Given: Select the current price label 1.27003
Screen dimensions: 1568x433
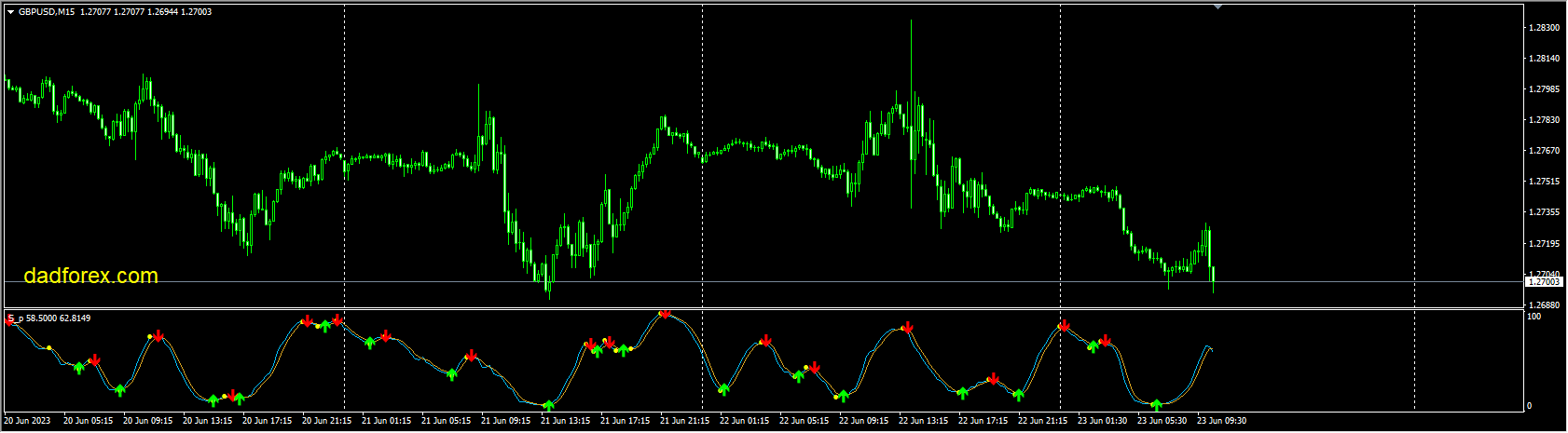Looking at the screenshot, I should pos(1544,281).
